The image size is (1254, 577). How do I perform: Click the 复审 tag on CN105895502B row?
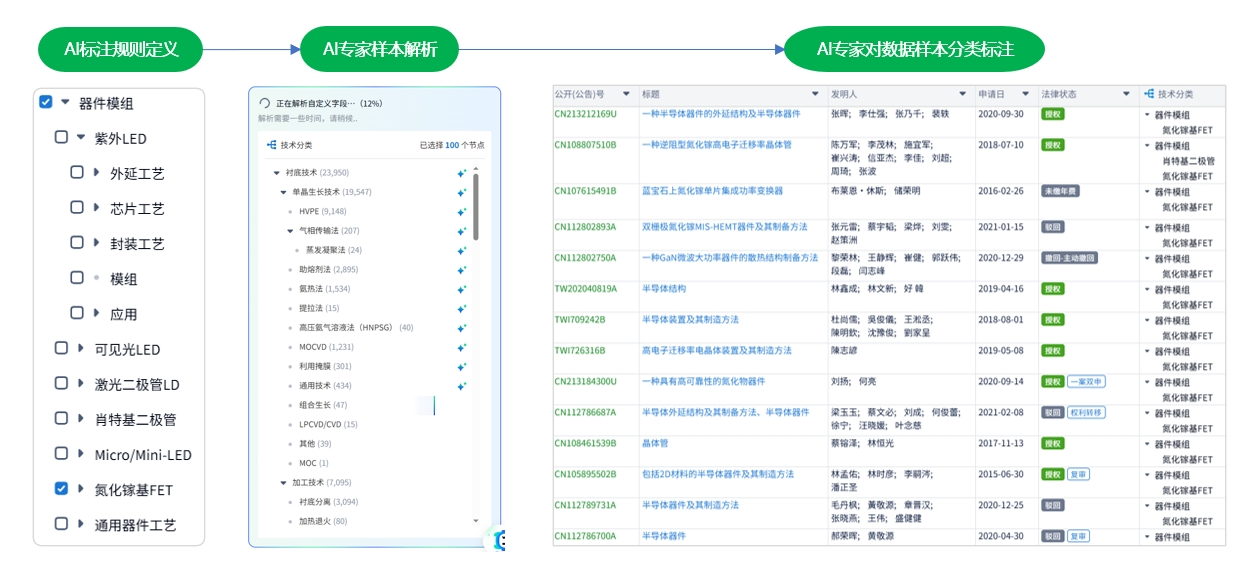[x=1078, y=474]
